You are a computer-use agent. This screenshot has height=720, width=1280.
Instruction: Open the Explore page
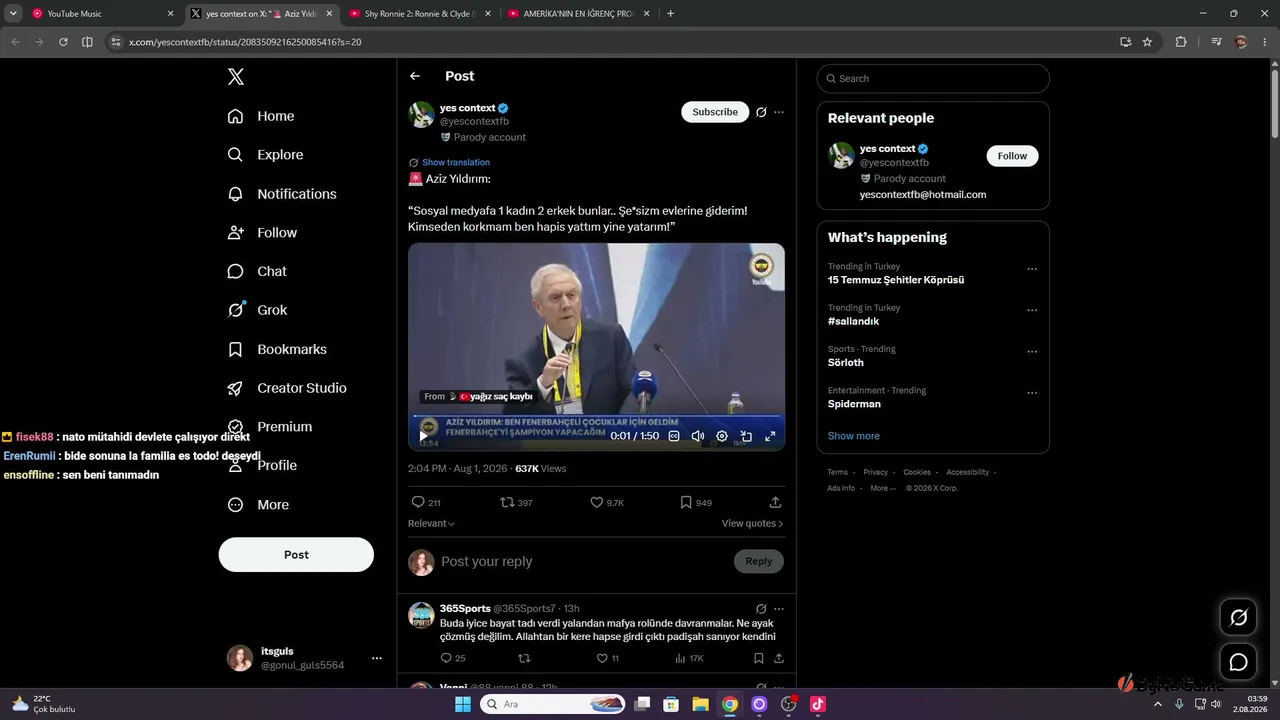point(265,155)
